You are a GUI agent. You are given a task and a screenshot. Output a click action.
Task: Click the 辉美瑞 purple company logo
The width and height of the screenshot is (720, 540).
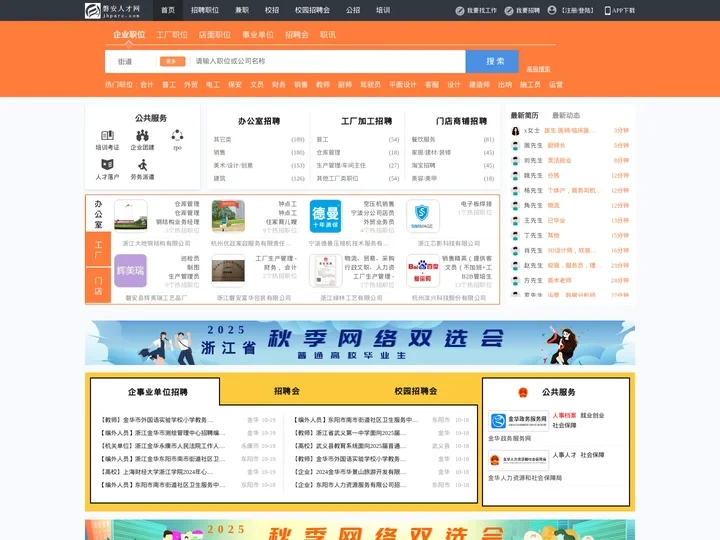(130, 270)
